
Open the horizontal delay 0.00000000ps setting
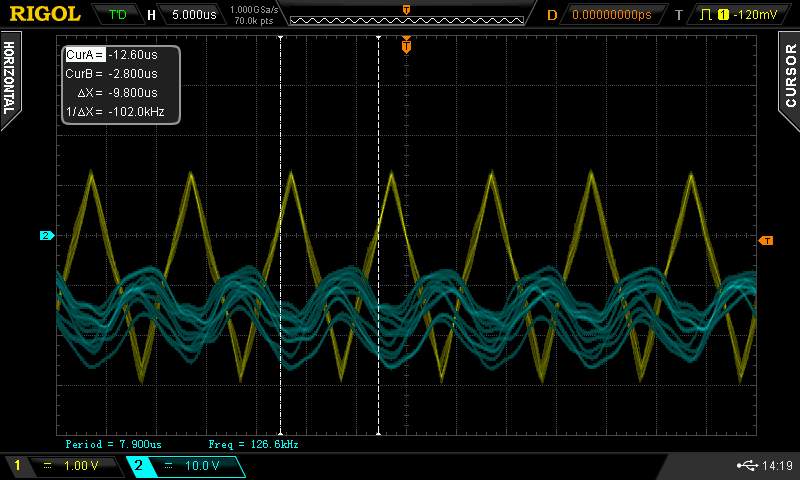610,15
